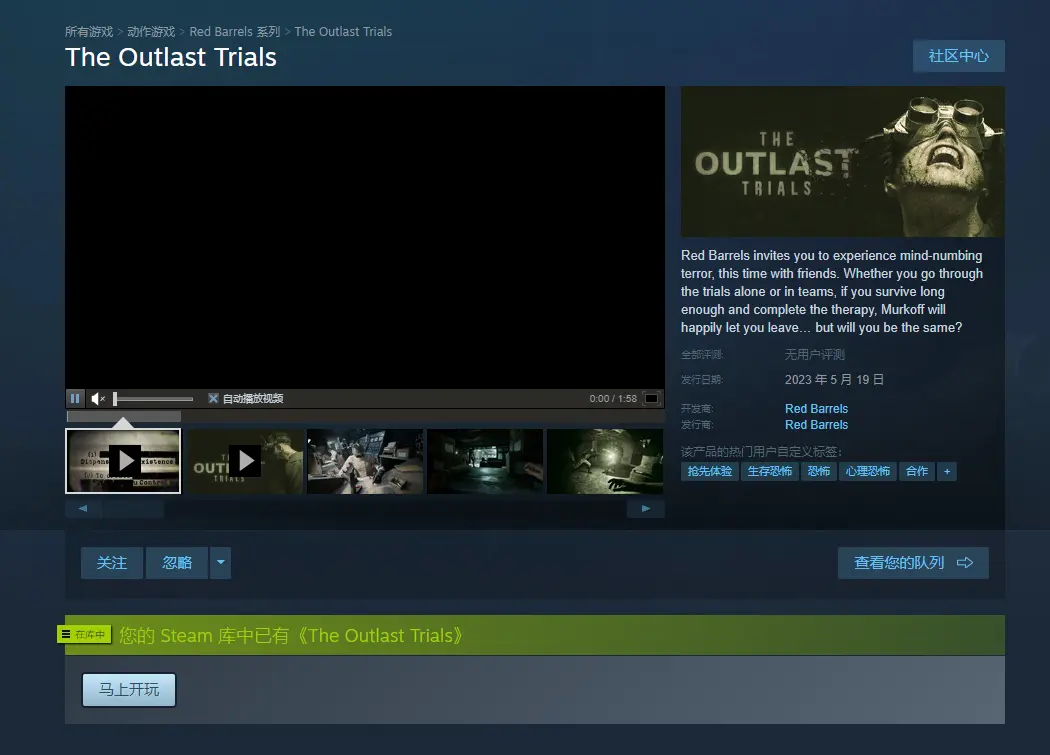Open publisher Red Barrels link
This screenshot has width=1050, height=755.
coord(816,425)
